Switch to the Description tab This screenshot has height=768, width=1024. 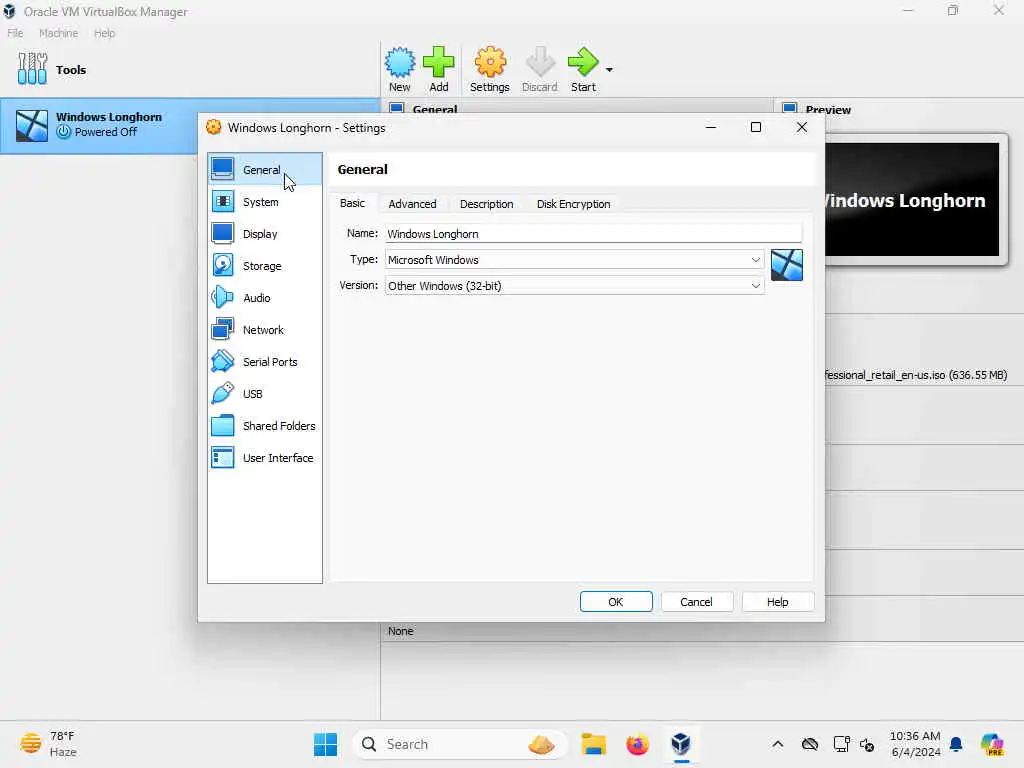coord(487,204)
